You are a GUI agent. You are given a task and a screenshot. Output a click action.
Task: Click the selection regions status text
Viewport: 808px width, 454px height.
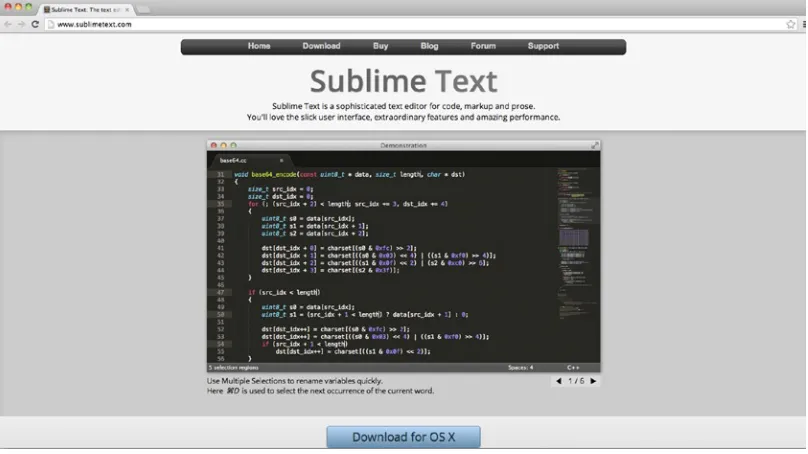[x=233, y=367]
